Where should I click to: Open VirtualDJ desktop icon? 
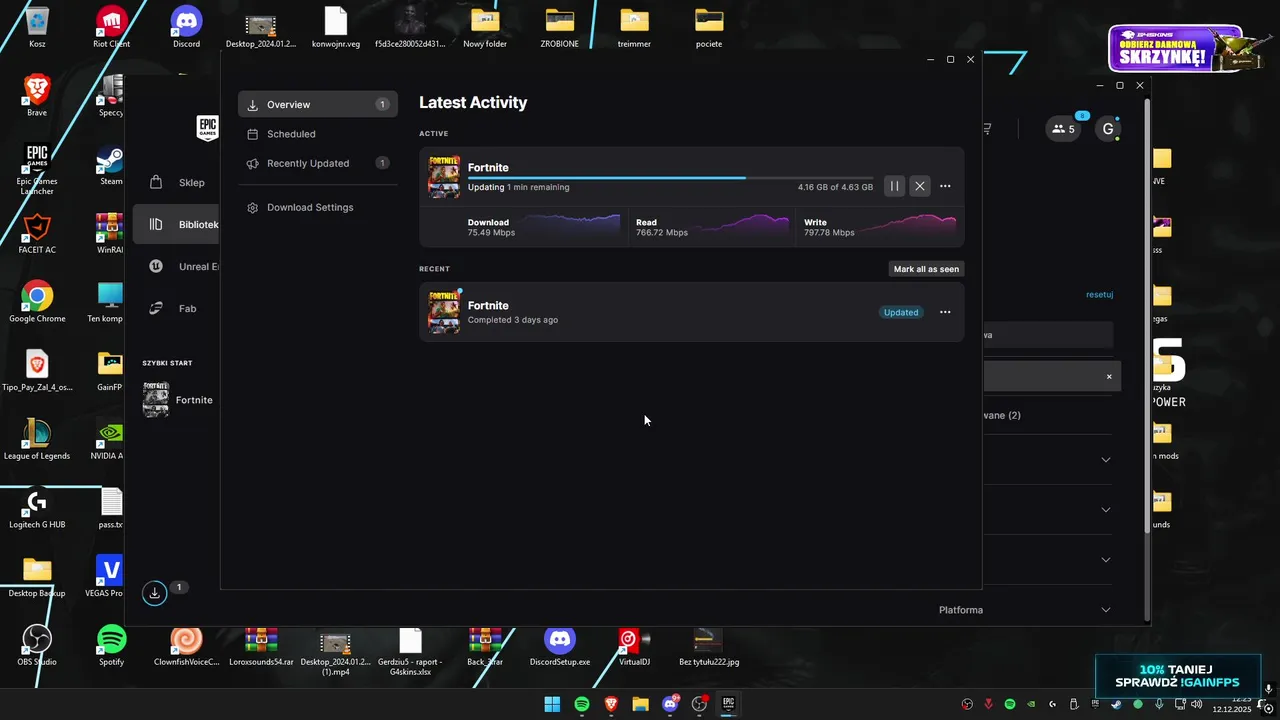pos(634,645)
